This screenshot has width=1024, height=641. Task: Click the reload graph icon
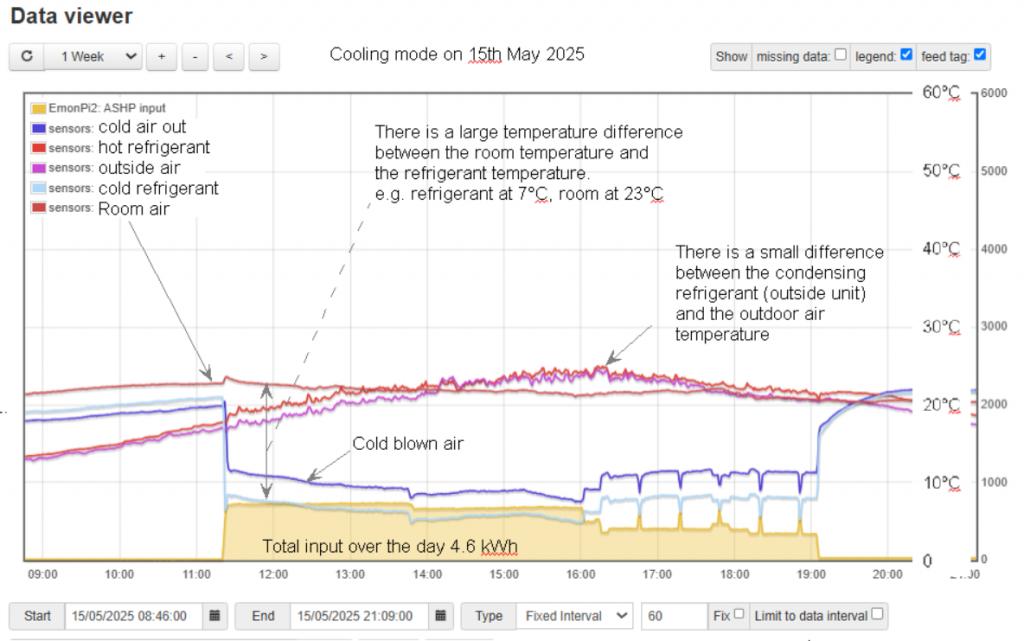[27, 57]
